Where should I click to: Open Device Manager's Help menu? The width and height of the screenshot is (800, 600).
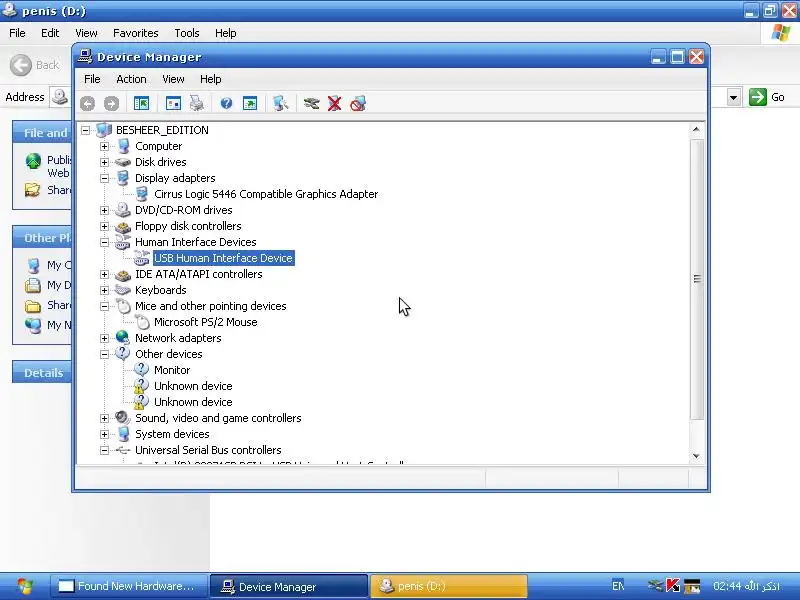210,79
